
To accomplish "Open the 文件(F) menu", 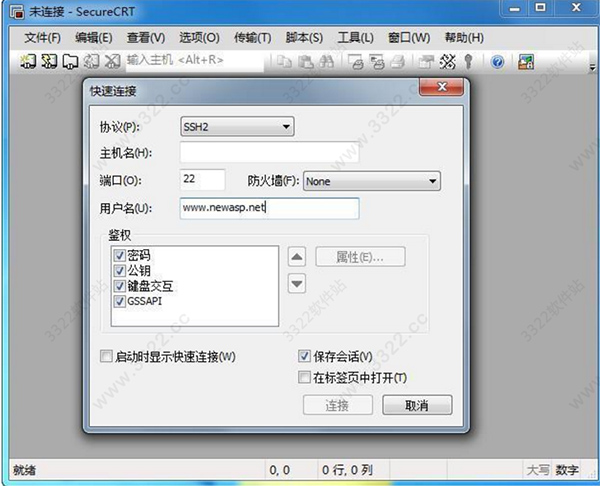I will tap(42, 38).
